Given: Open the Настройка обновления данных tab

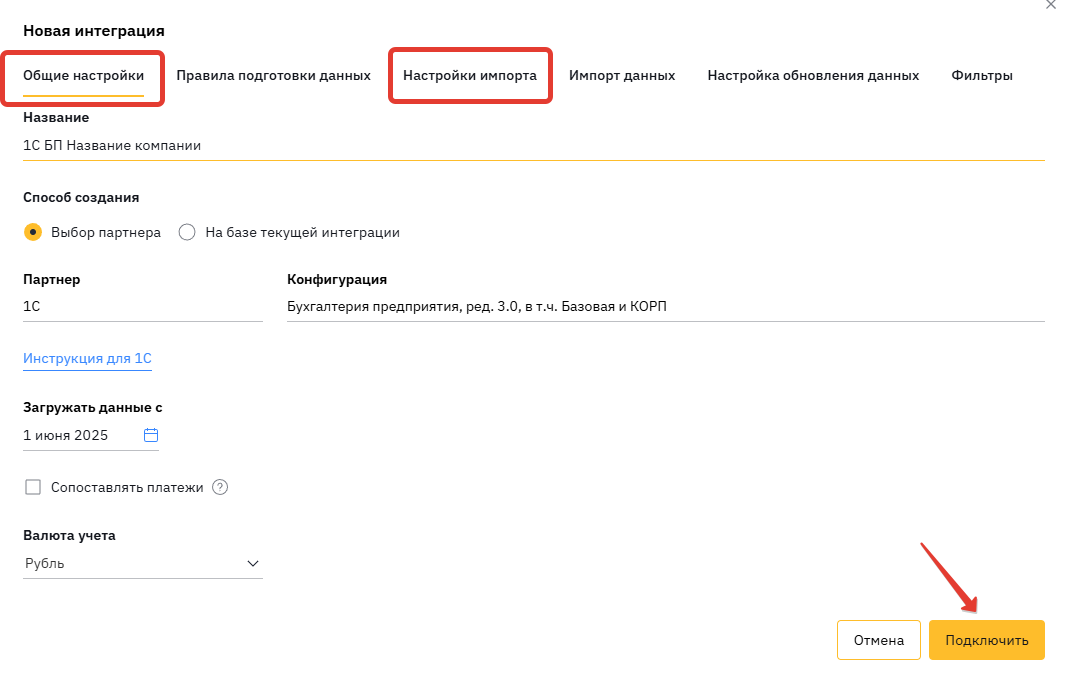Looking at the screenshot, I should [x=813, y=75].
